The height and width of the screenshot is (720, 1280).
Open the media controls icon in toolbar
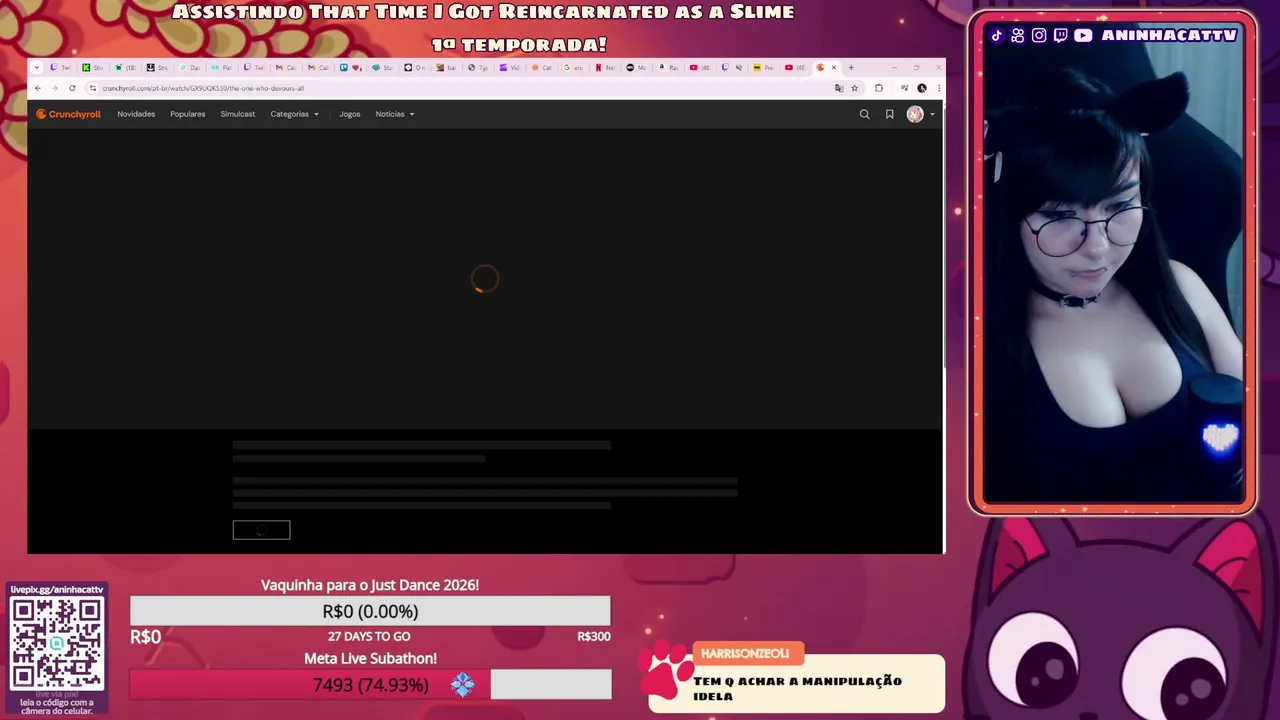[905, 88]
